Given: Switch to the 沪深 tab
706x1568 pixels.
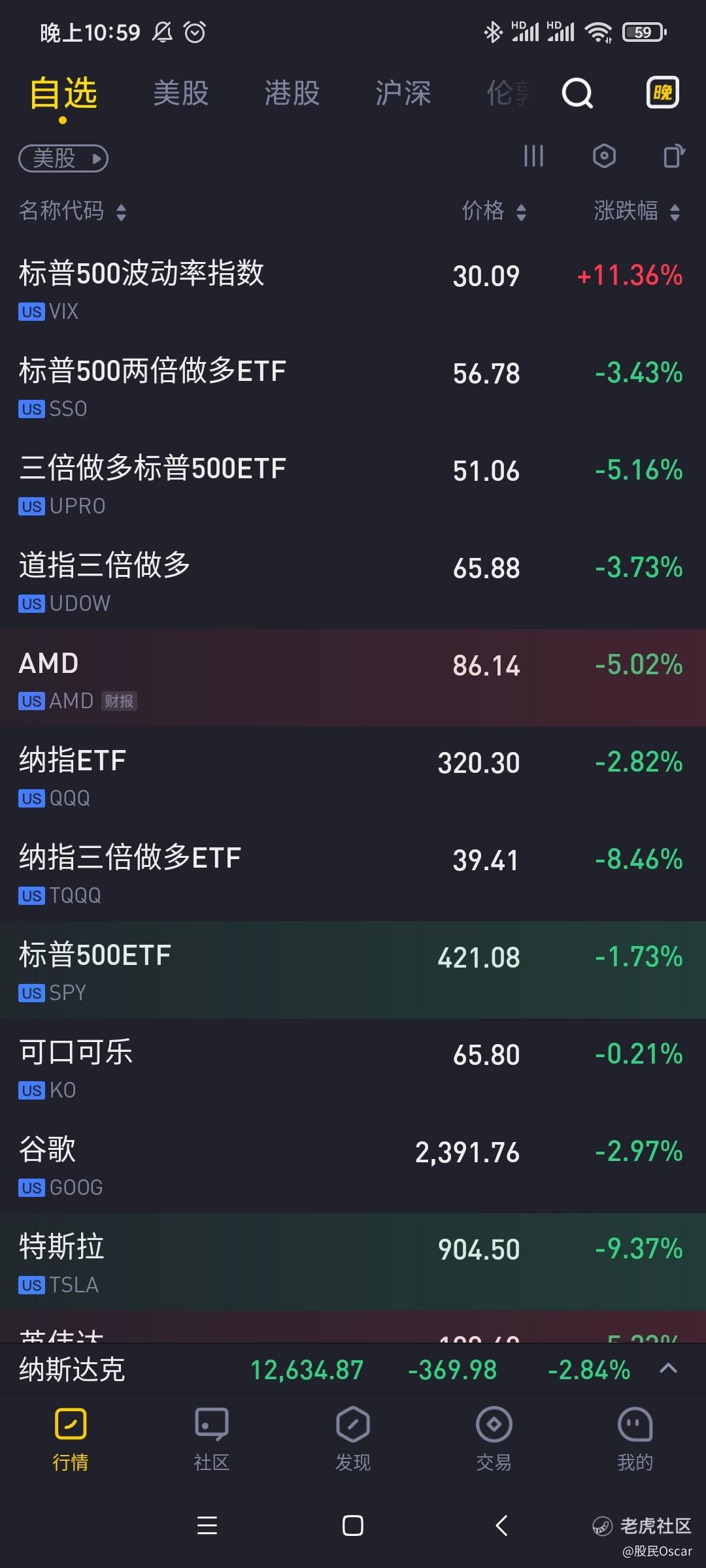Looking at the screenshot, I should tap(403, 93).
